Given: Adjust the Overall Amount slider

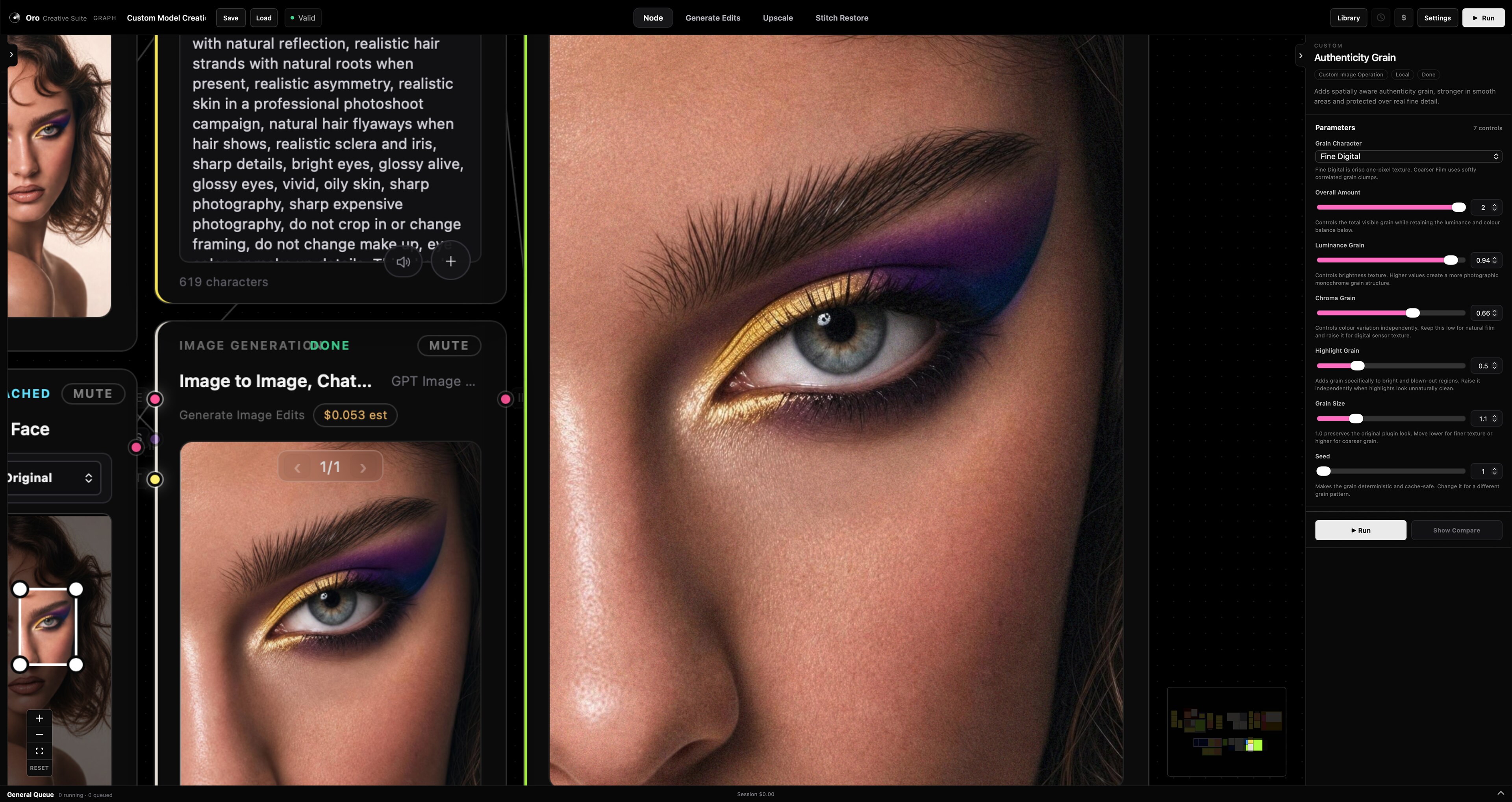Looking at the screenshot, I should click(x=1390, y=208).
